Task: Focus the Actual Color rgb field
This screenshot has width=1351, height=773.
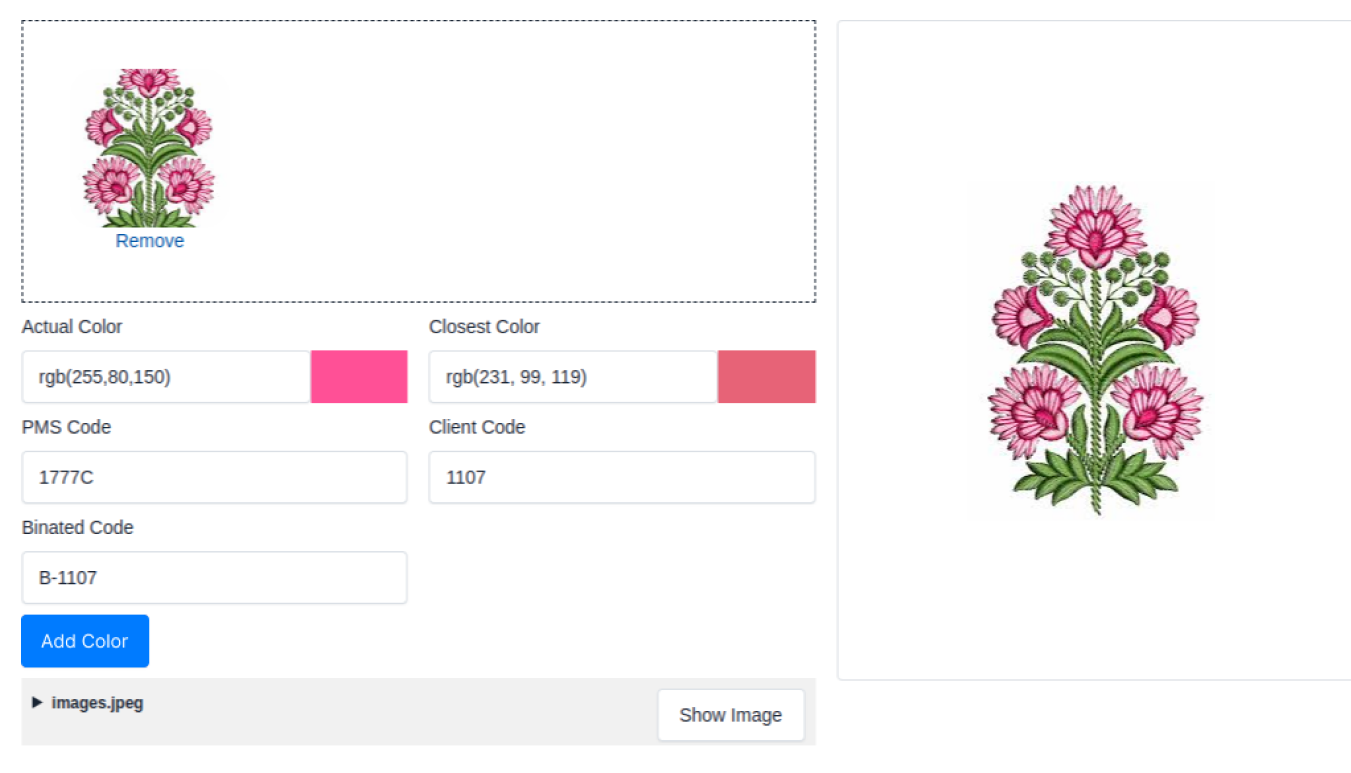Action: (x=166, y=377)
